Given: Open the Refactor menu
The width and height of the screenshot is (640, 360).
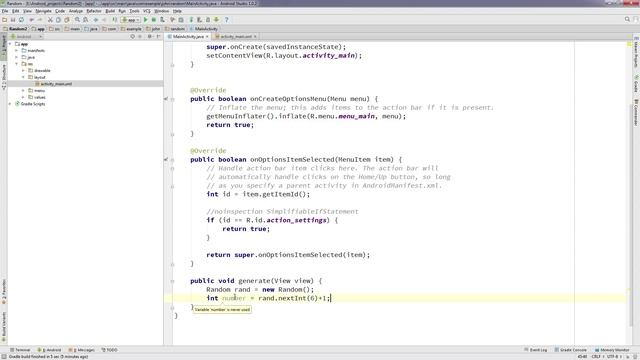Looking at the screenshot, I should click(x=94, y=11).
